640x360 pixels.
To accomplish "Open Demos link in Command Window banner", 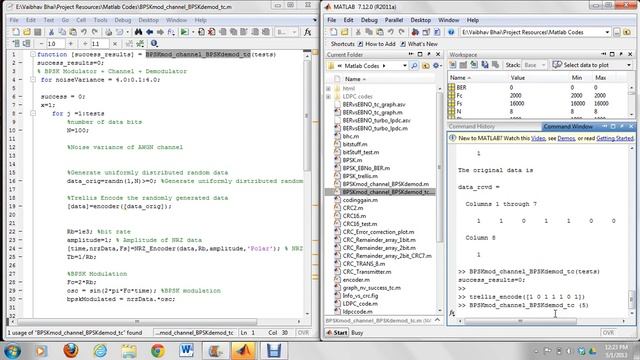I will [566, 138].
